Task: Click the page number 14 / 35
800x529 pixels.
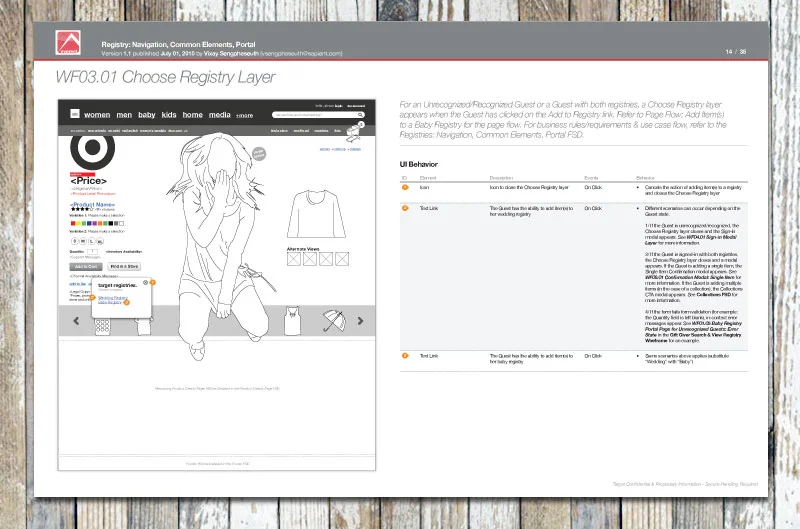Action: (736, 52)
